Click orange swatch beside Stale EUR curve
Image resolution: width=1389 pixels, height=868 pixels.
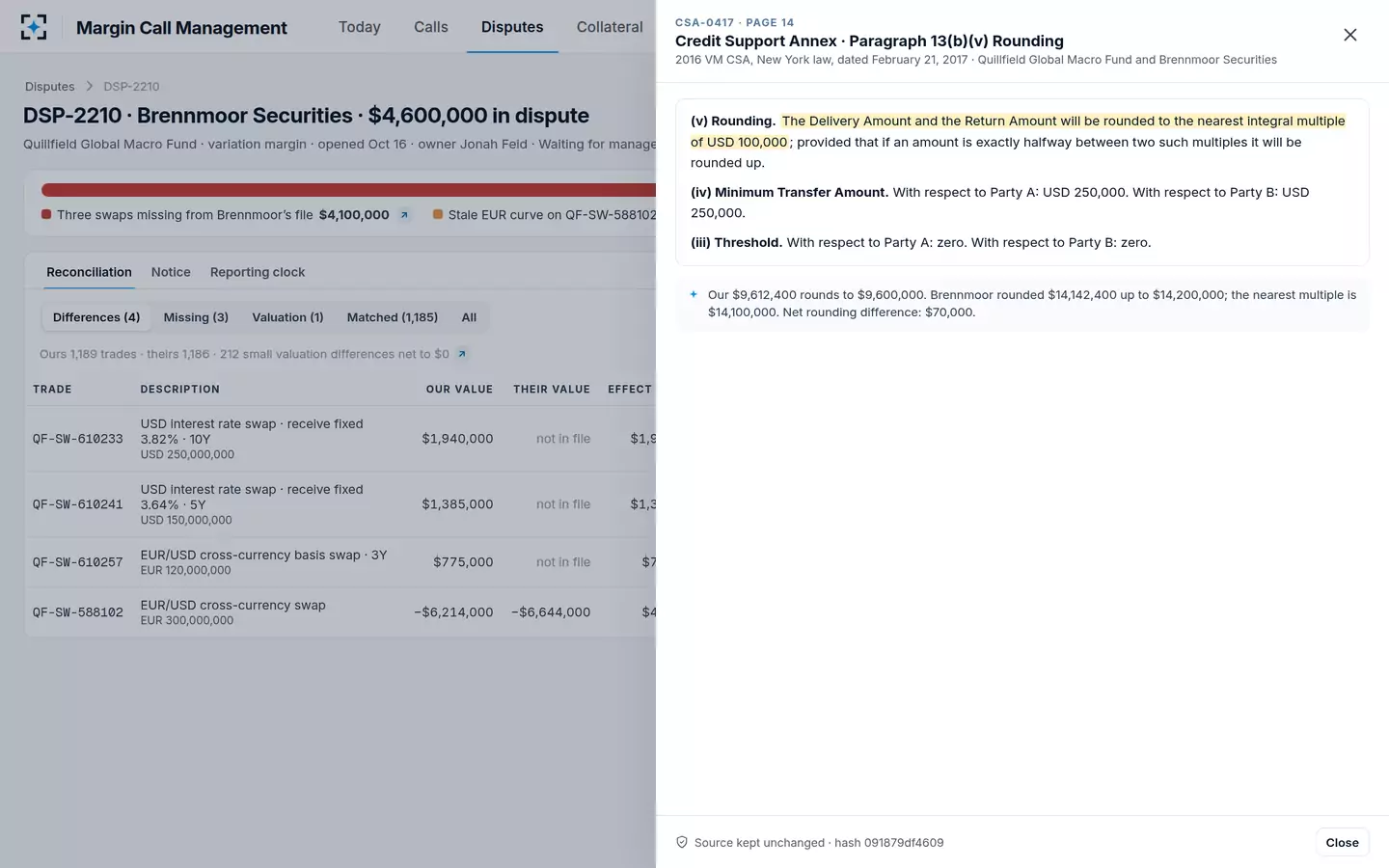pyautogui.click(x=438, y=214)
